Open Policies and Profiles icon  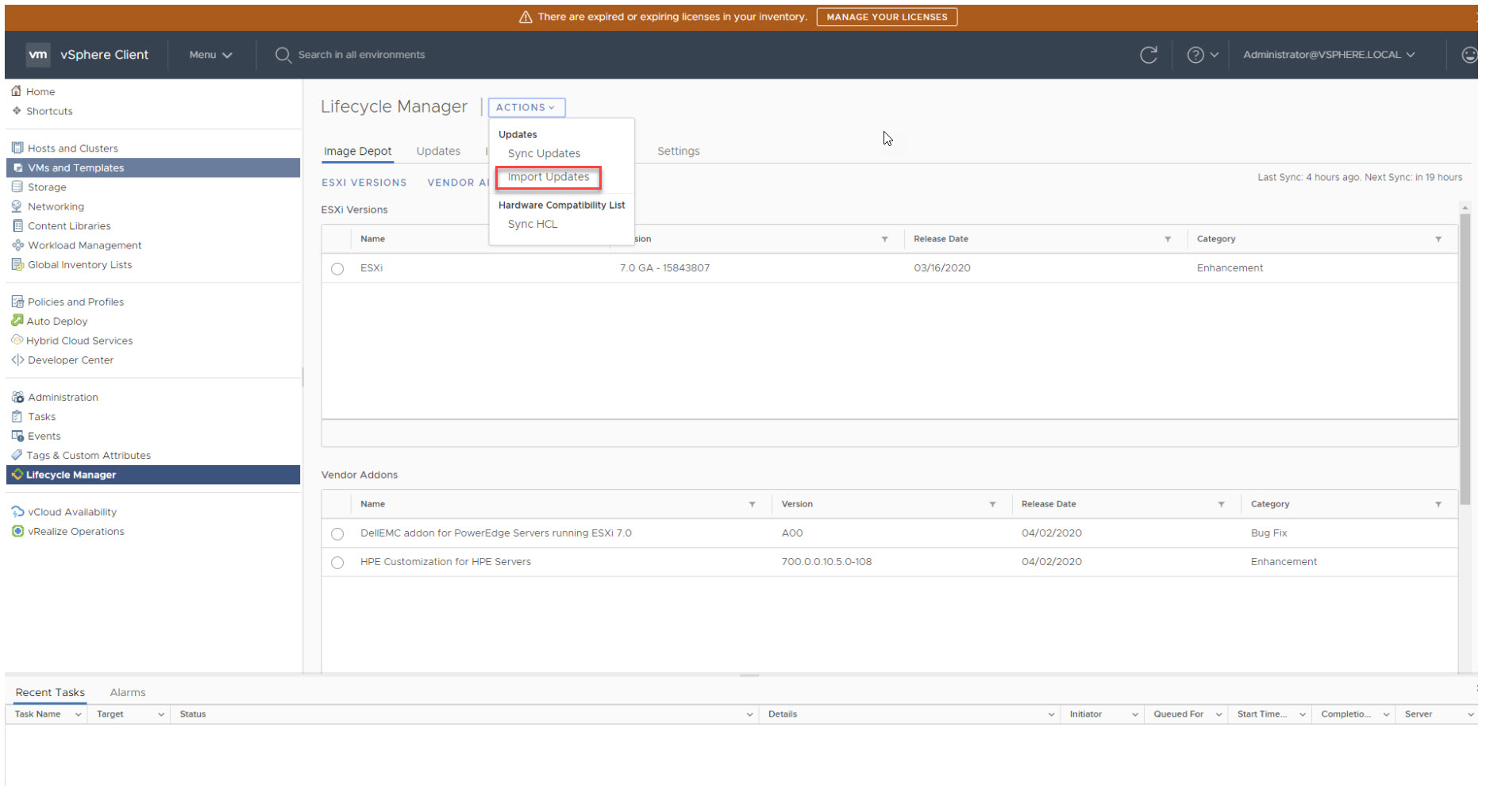[17, 302]
